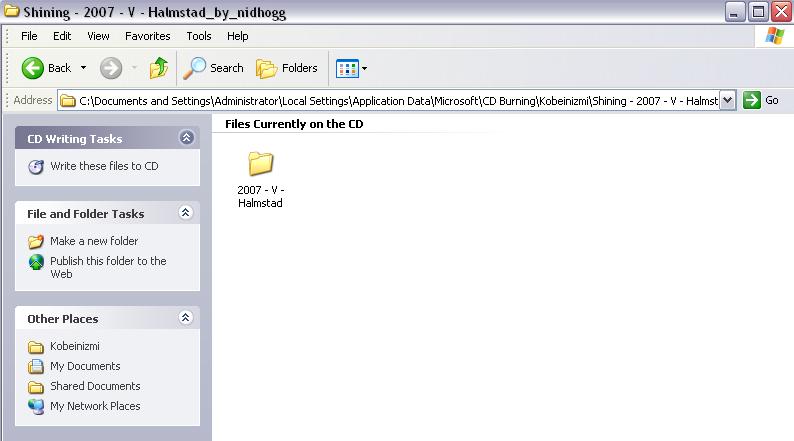
Task: Click the window title folder icon
Action: tap(12, 11)
